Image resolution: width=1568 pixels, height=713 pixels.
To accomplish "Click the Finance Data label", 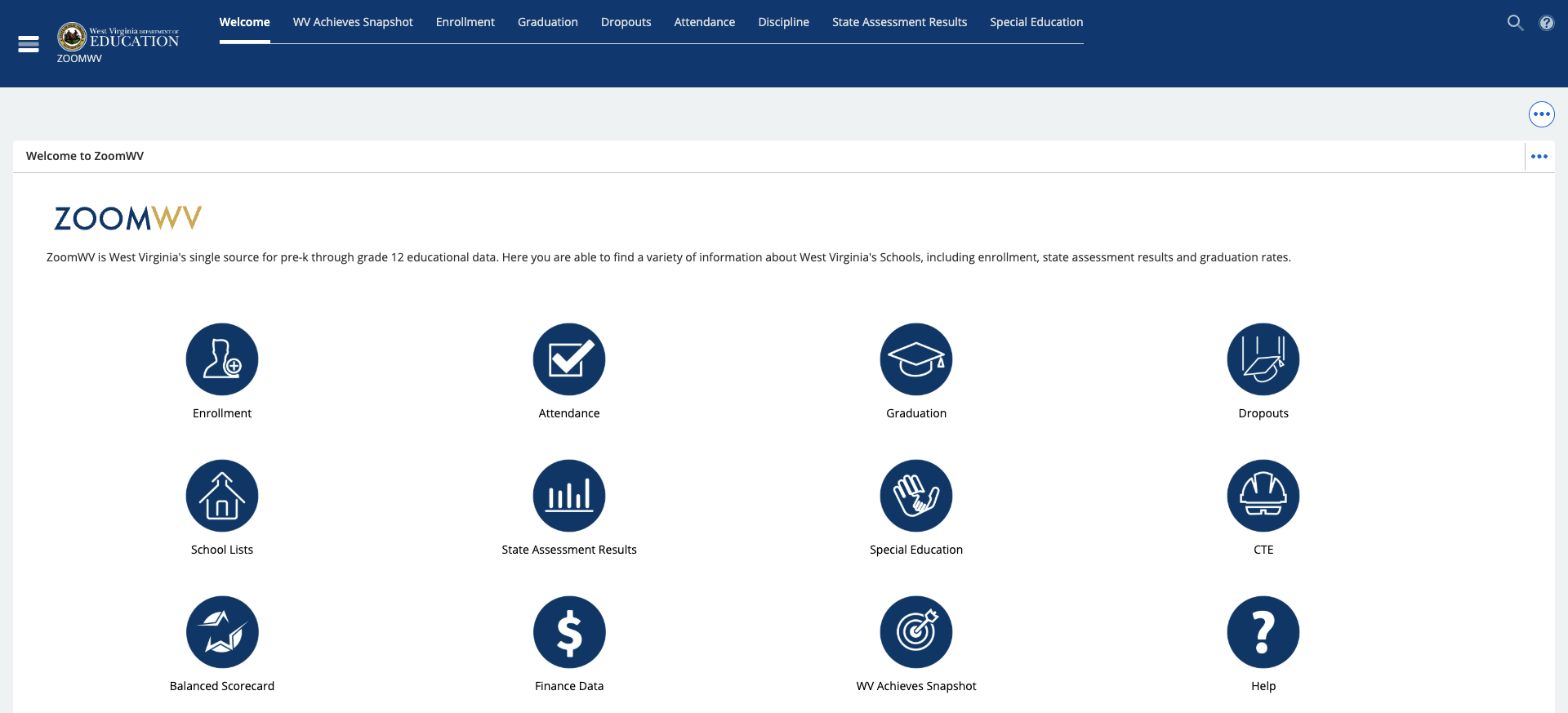I will (569, 686).
